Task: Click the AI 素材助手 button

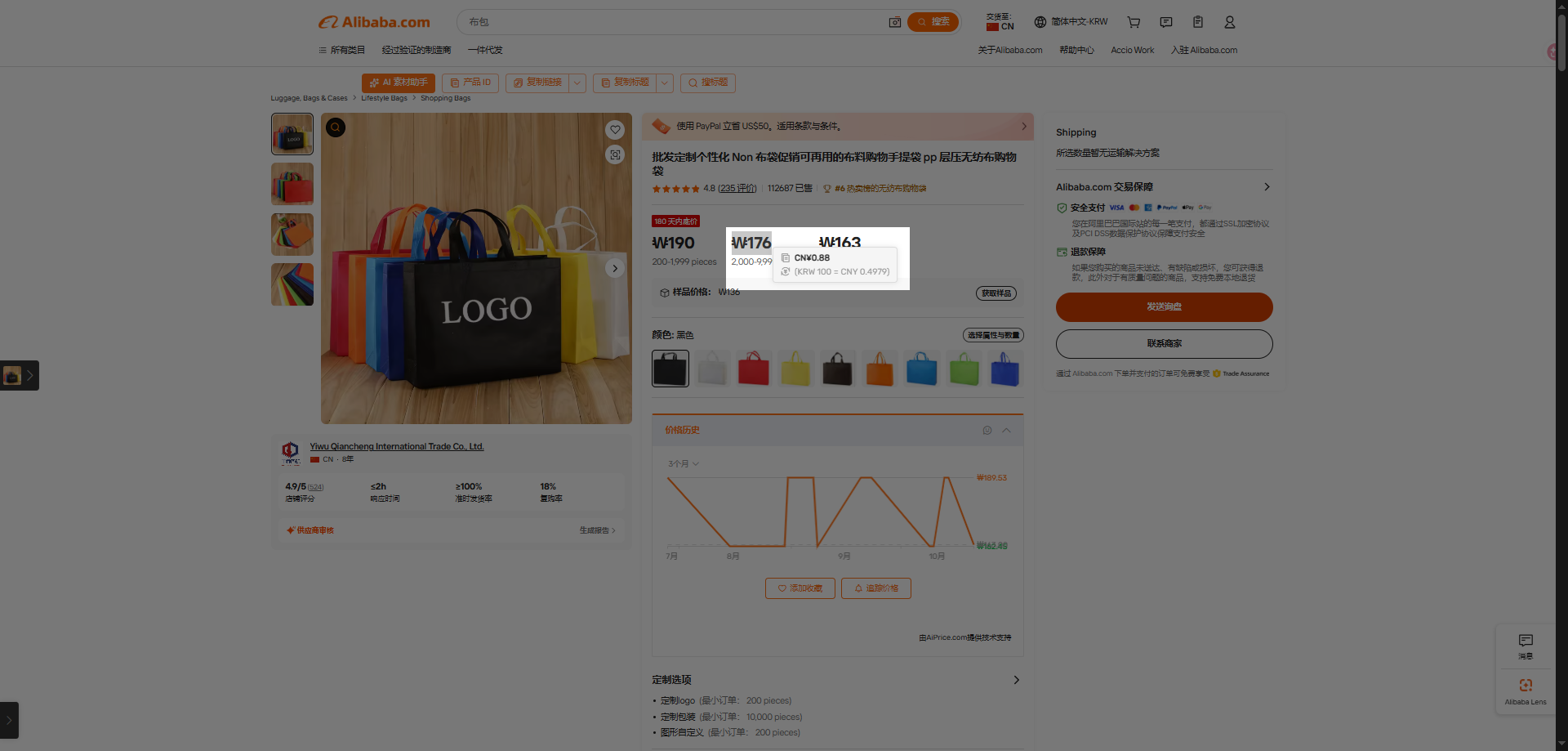Action: click(x=399, y=83)
